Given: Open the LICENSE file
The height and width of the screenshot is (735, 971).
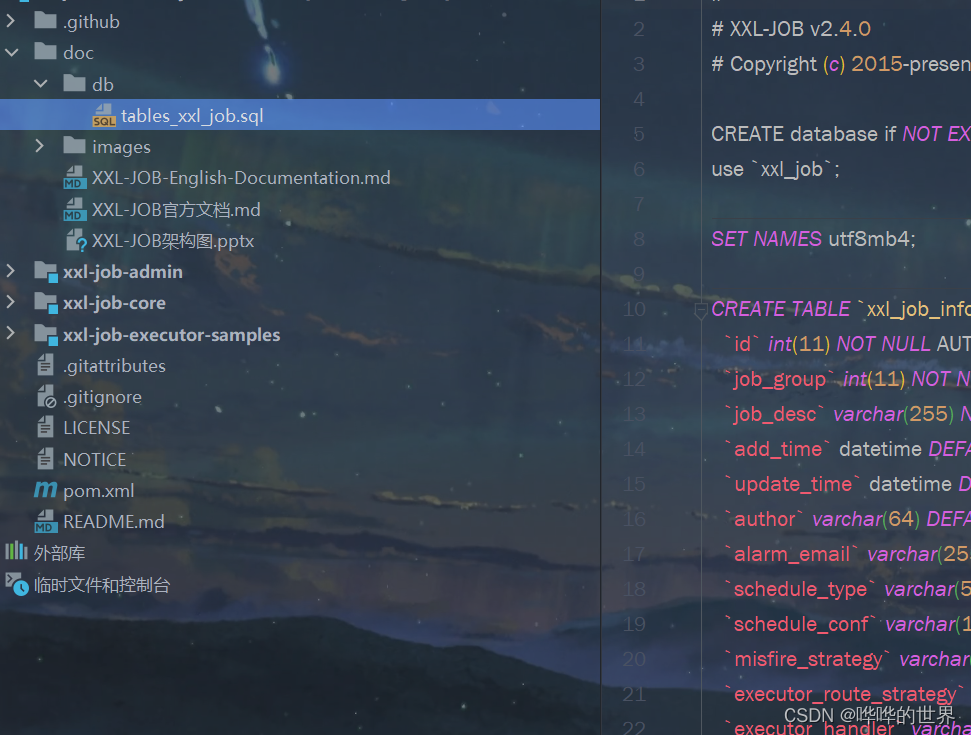Looking at the screenshot, I should point(97,428).
